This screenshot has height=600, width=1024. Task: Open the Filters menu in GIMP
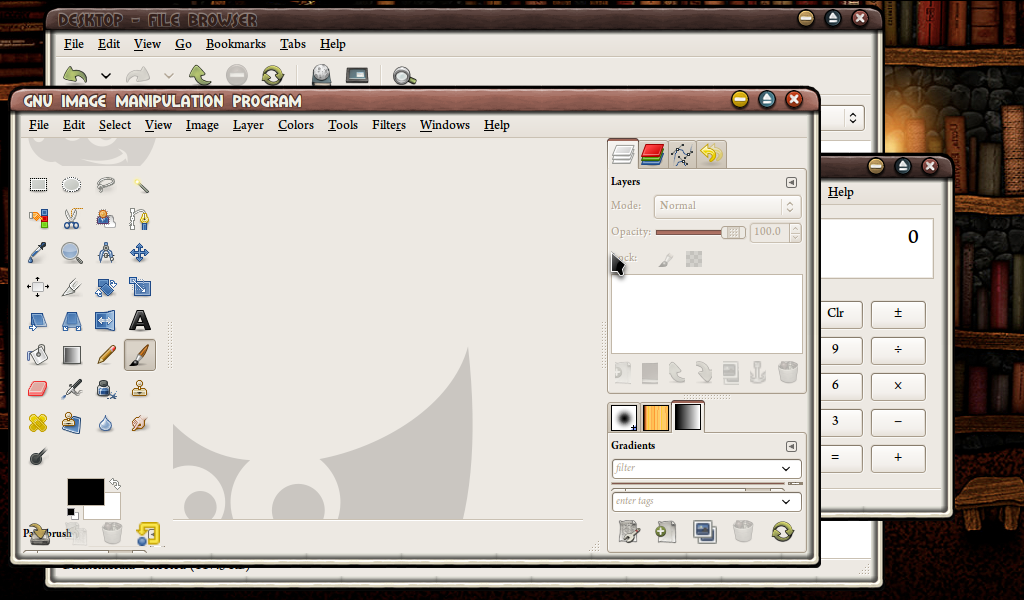[389, 125]
